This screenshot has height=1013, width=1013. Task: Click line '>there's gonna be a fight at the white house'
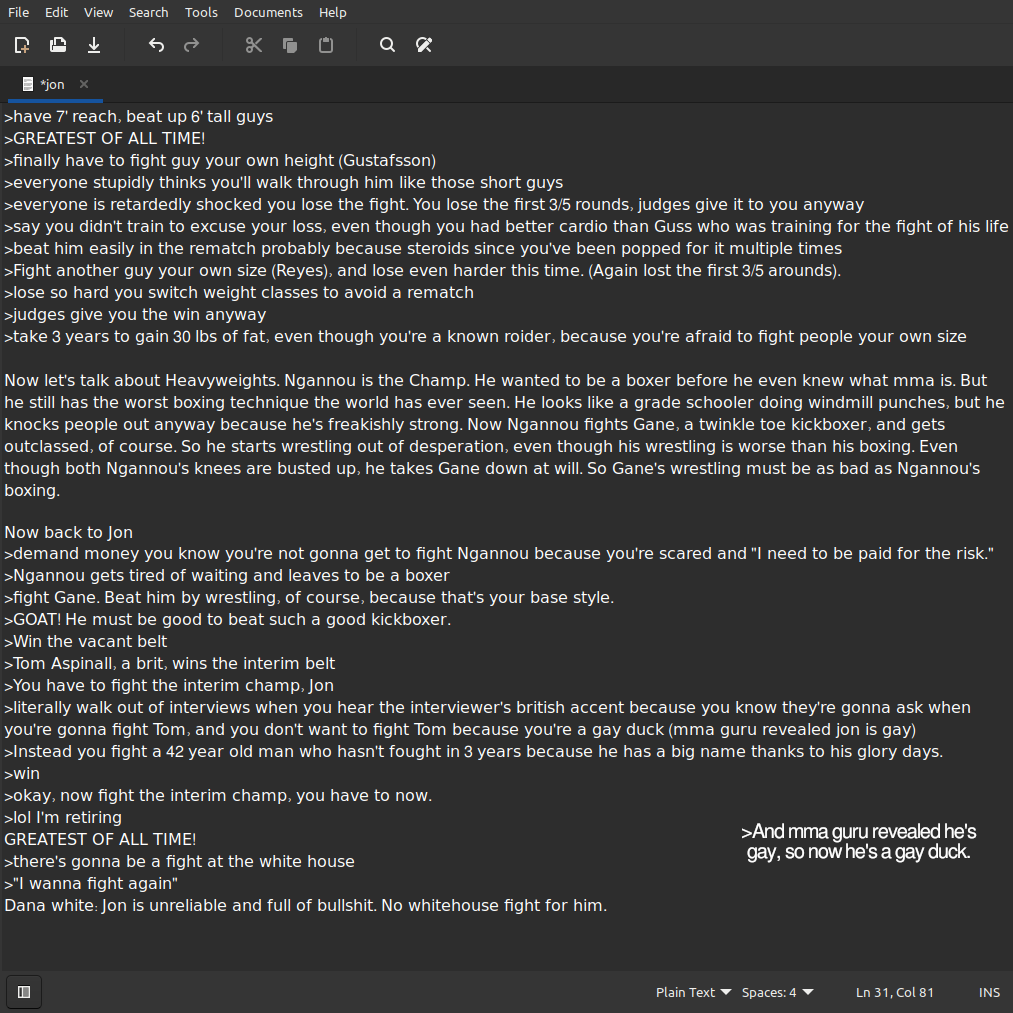(x=179, y=861)
